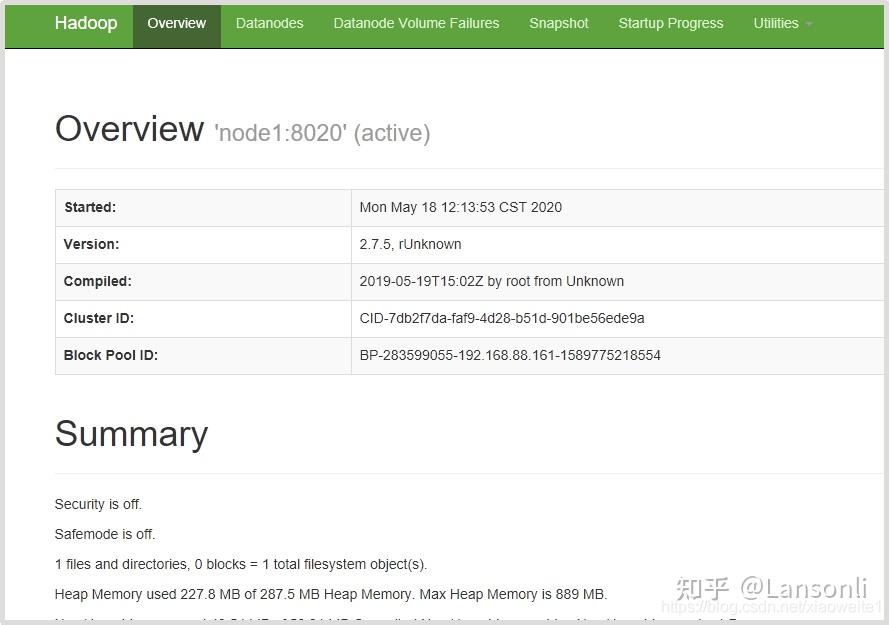Click the Heap Memory usage line
The width and height of the screenshot is (890, 625).
coord(332,594)
